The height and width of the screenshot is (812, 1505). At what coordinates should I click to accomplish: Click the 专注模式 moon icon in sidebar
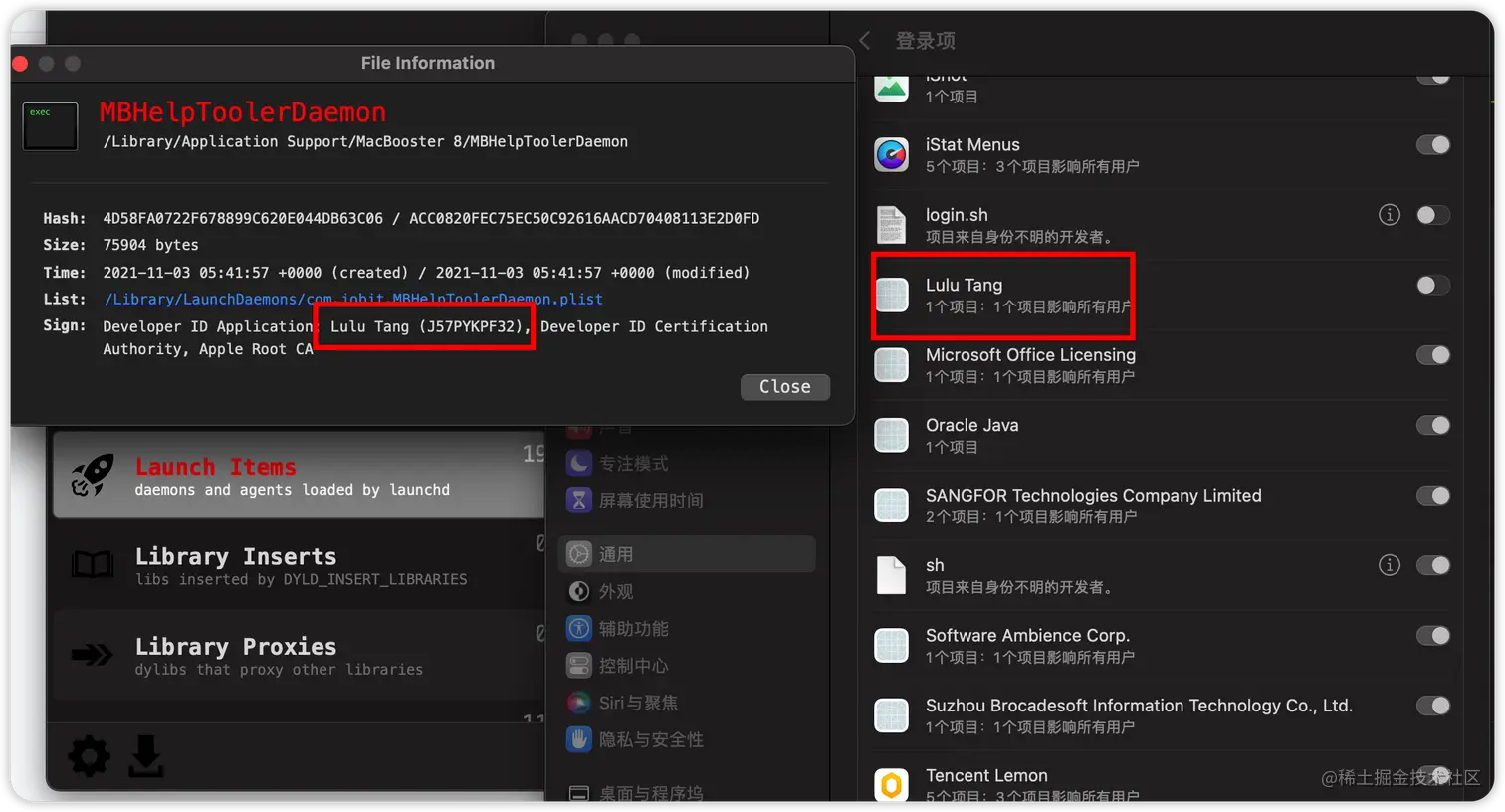click(579, 463)
